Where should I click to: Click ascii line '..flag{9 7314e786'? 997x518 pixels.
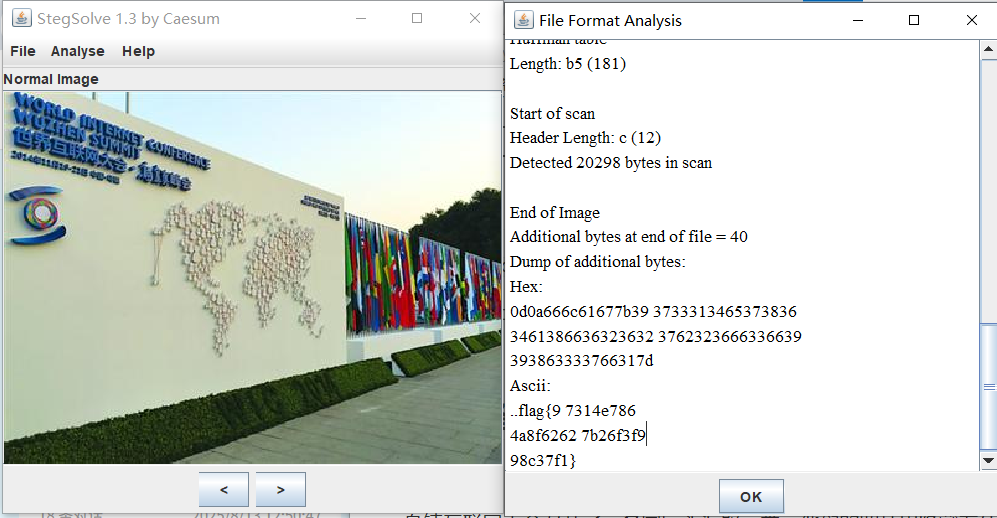(x=573, y=411)
